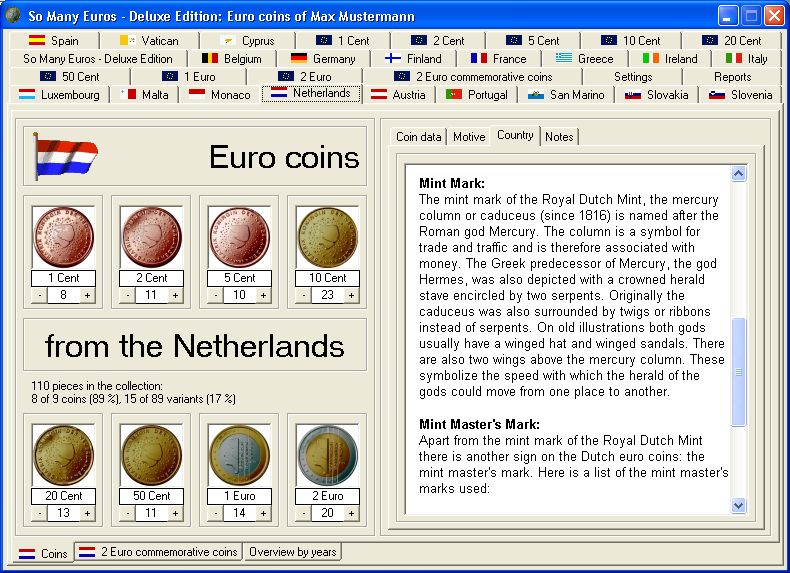Decrease 2 Euro count with minus button

click(x=304, y=513)
